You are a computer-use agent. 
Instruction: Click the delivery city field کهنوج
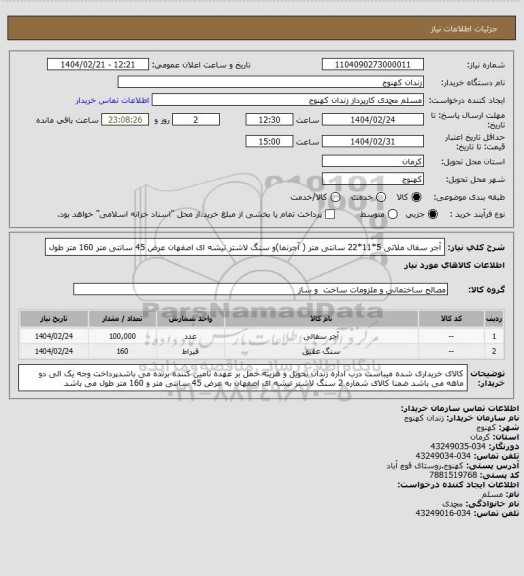coord(373,179)
